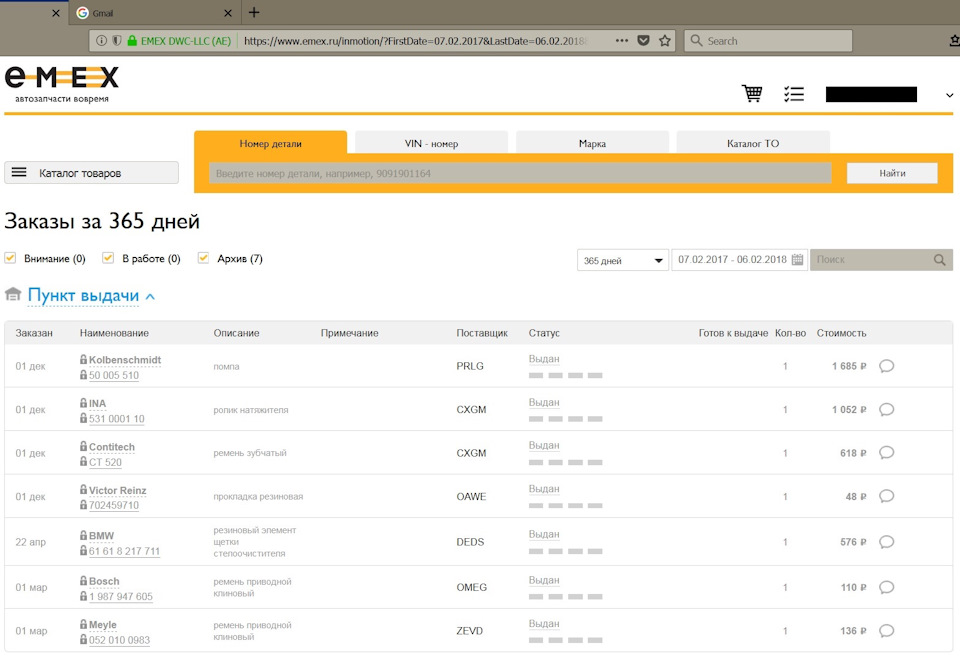
Task: Open the date range calendar icon
Action: coord(797,260)
